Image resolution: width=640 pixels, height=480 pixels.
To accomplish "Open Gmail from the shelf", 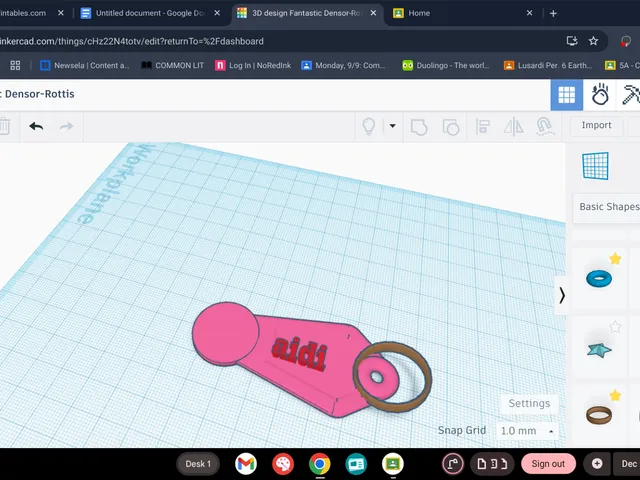I will pos(246,464).
